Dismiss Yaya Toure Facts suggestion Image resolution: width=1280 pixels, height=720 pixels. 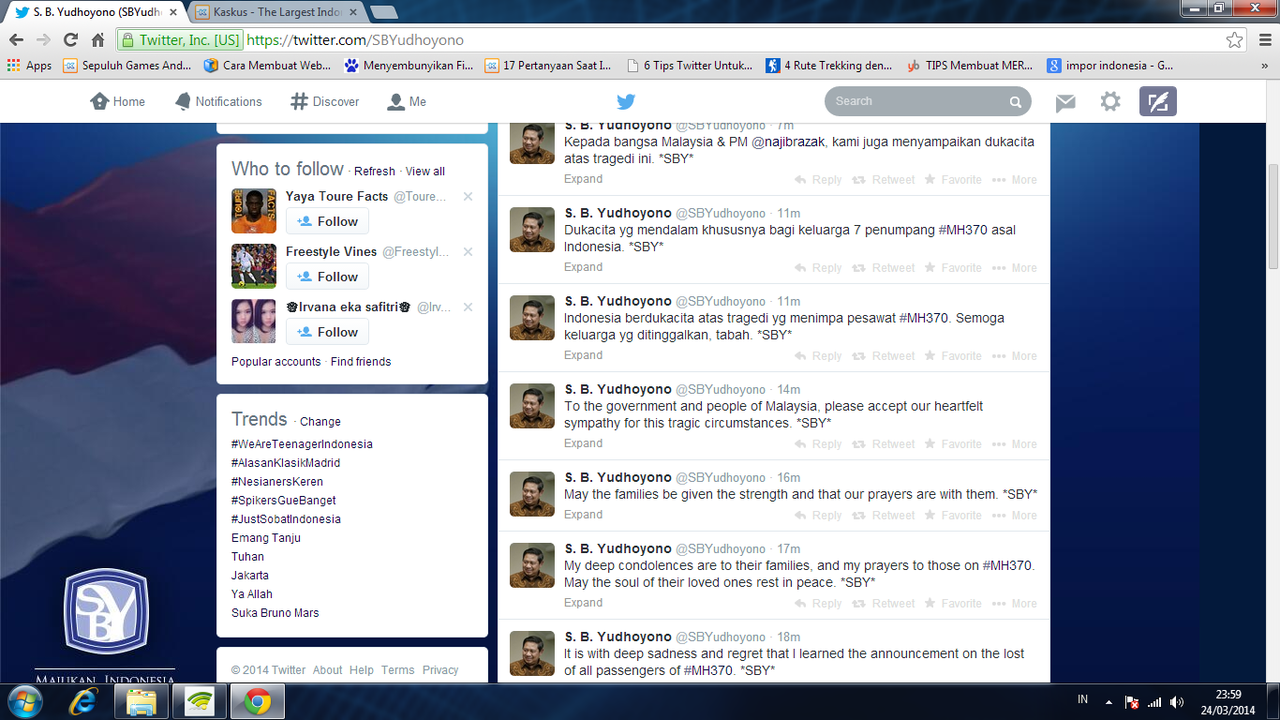click(468, 197)
